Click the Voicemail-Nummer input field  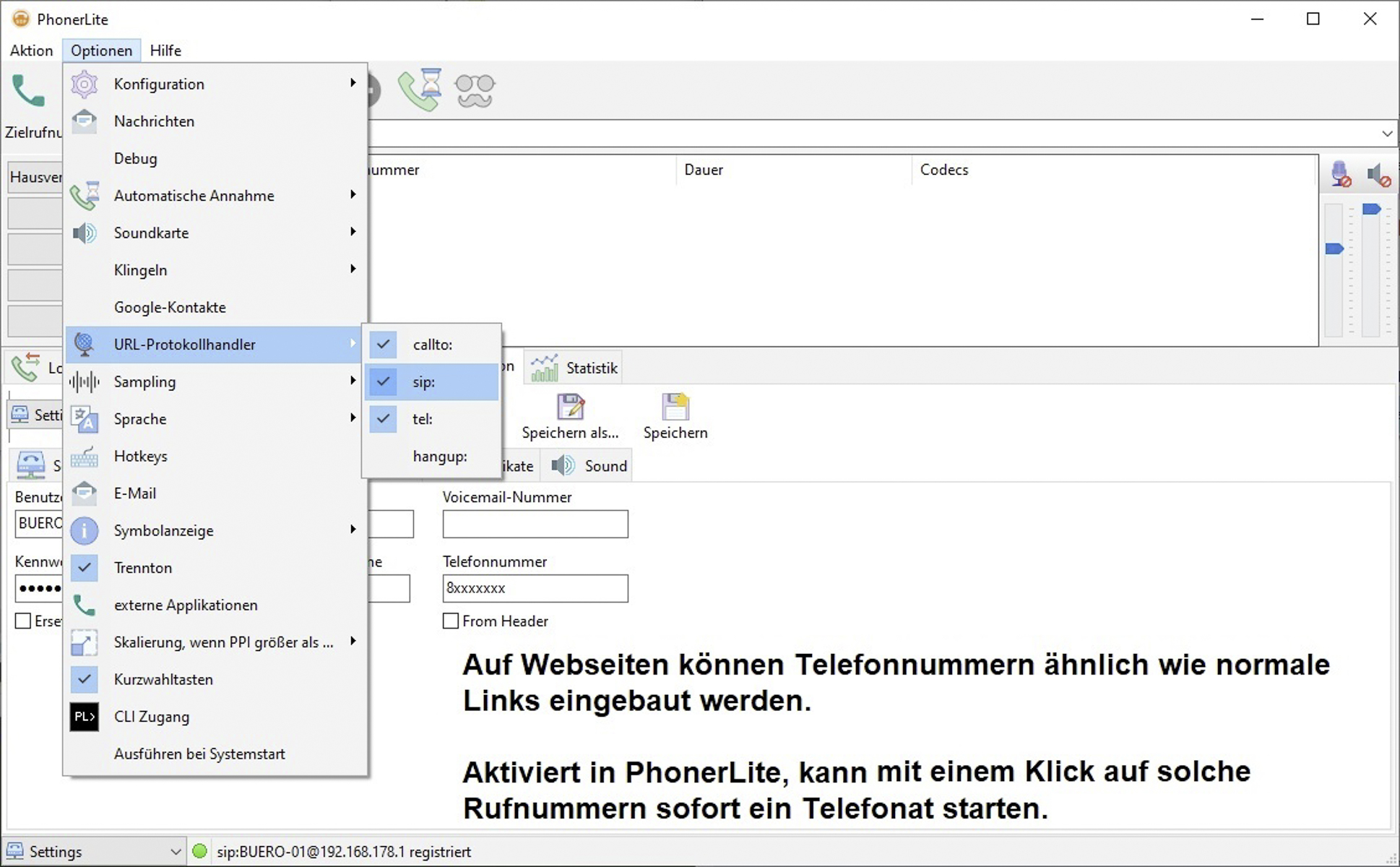(x=535, y=525)
